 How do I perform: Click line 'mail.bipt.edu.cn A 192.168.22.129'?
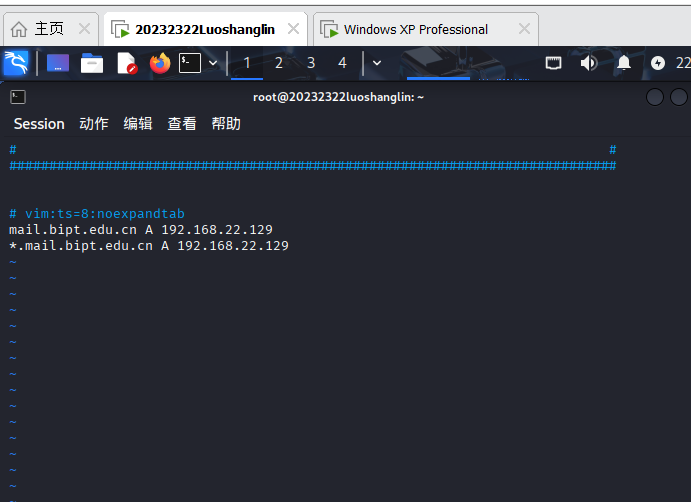point(141,230)
